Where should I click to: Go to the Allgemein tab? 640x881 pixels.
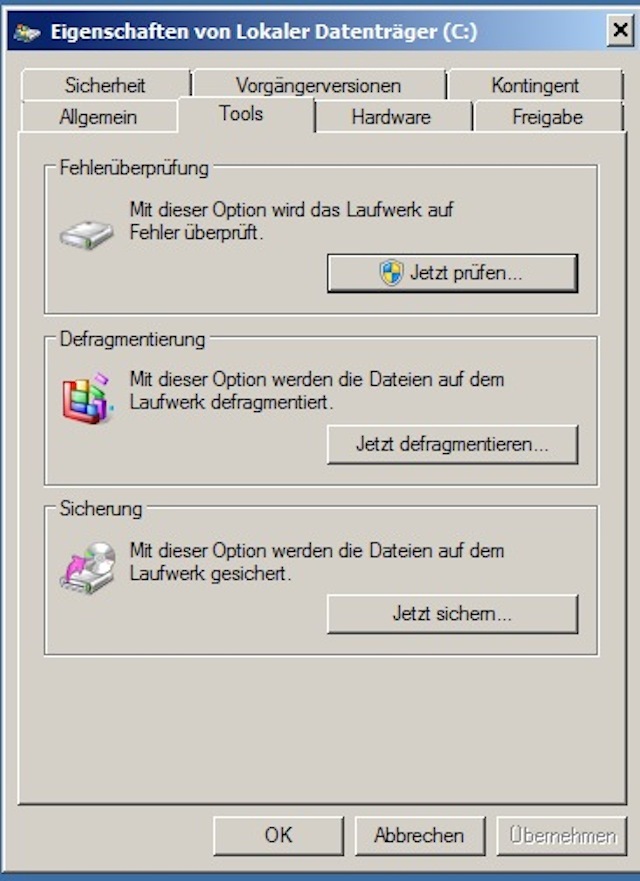(x=98, y=117)
